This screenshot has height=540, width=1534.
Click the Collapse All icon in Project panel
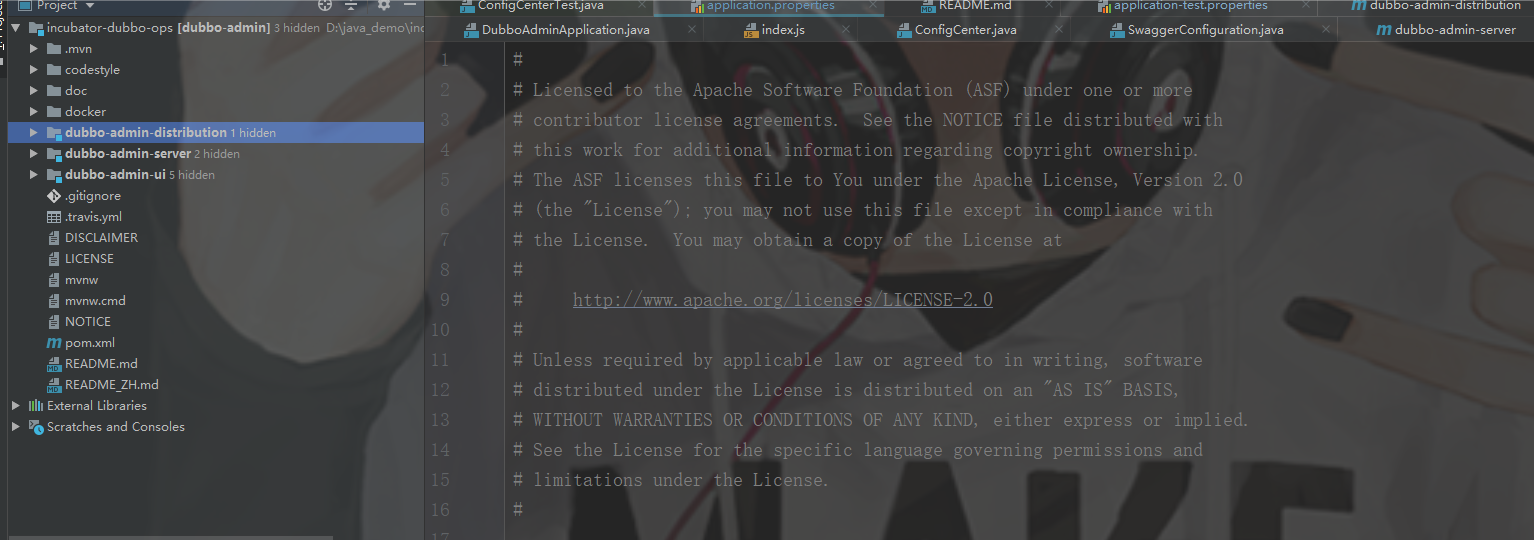click(x=353, y=5)
